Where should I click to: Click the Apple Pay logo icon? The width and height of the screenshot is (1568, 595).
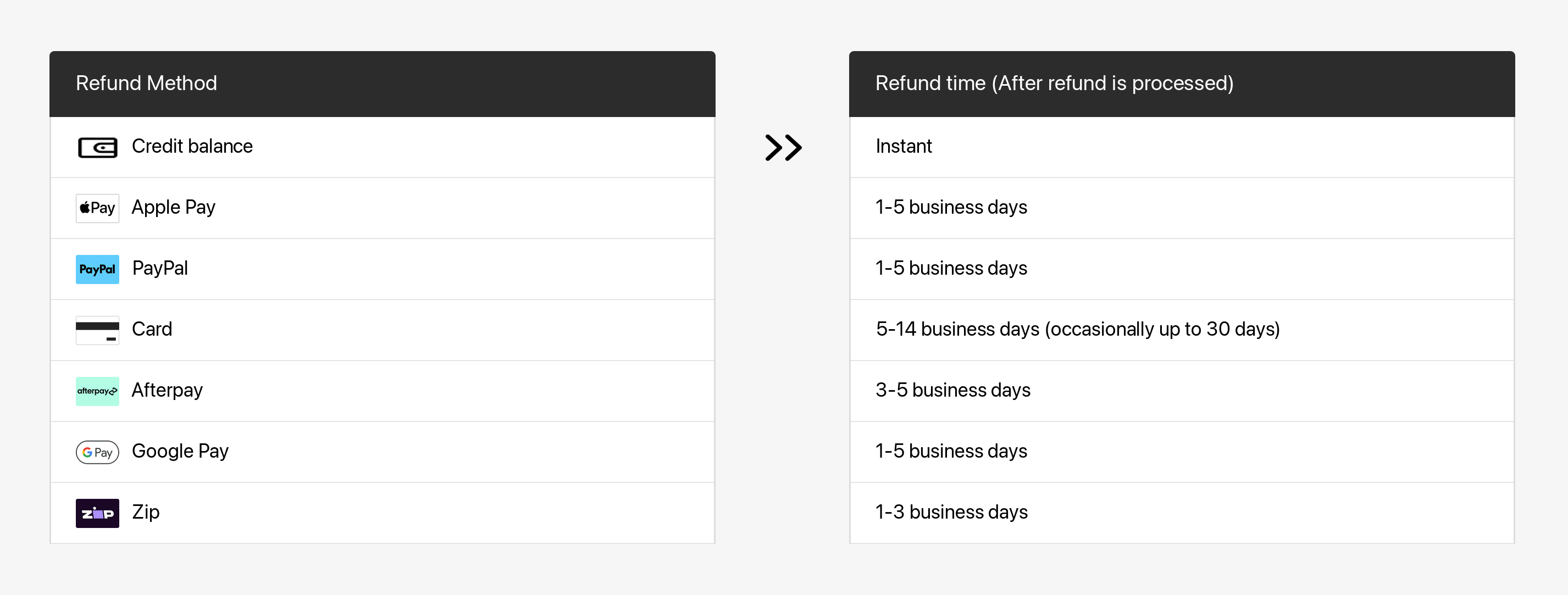pyautogui.click(x=97, y=208)
